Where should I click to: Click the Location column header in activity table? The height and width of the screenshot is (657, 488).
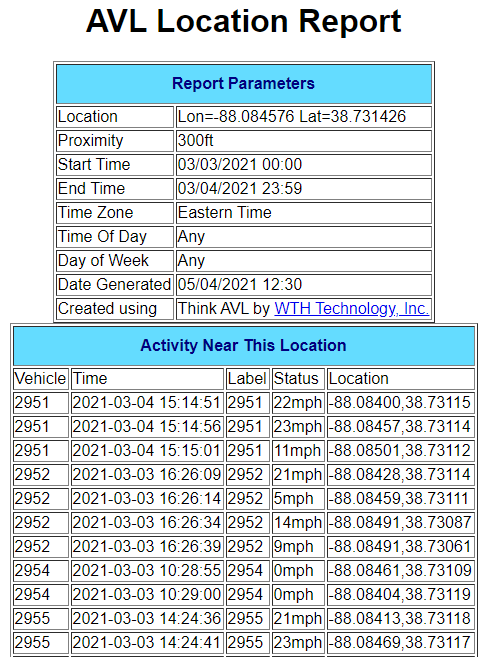(x=401, y=379)
